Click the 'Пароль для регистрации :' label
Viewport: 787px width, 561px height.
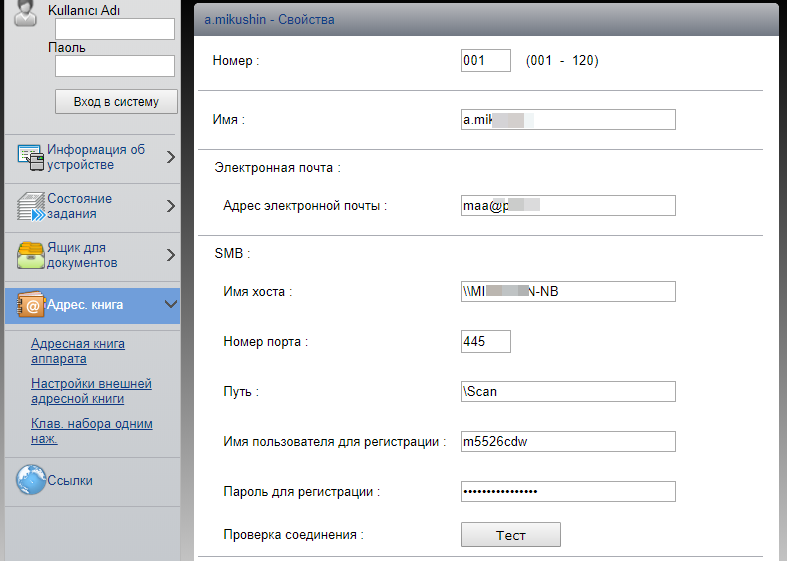click(302, 492)
